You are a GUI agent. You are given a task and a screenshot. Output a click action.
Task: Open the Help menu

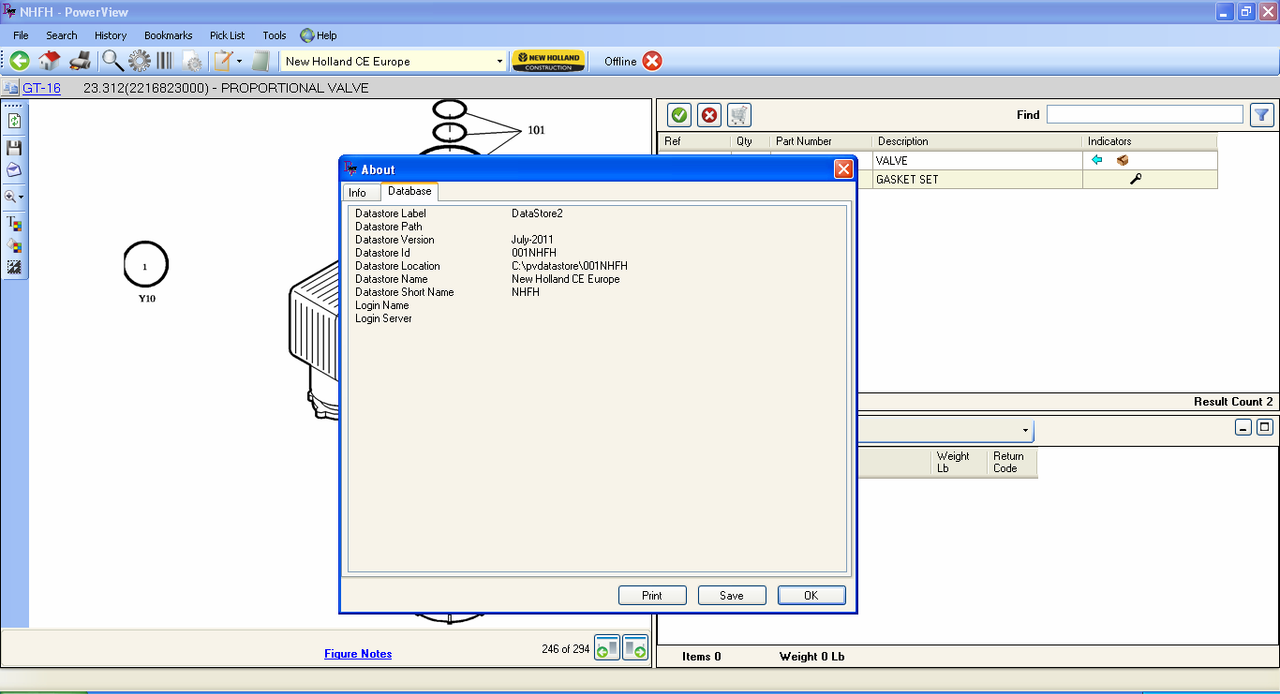click(x=319, y=35)
